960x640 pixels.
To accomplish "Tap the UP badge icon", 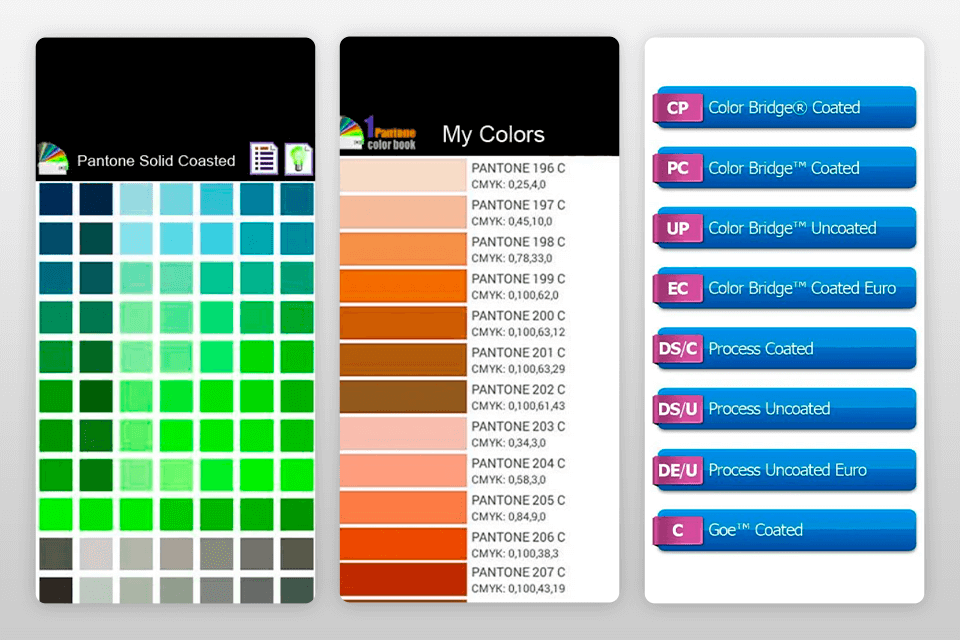I will click(x=678, y=228).
